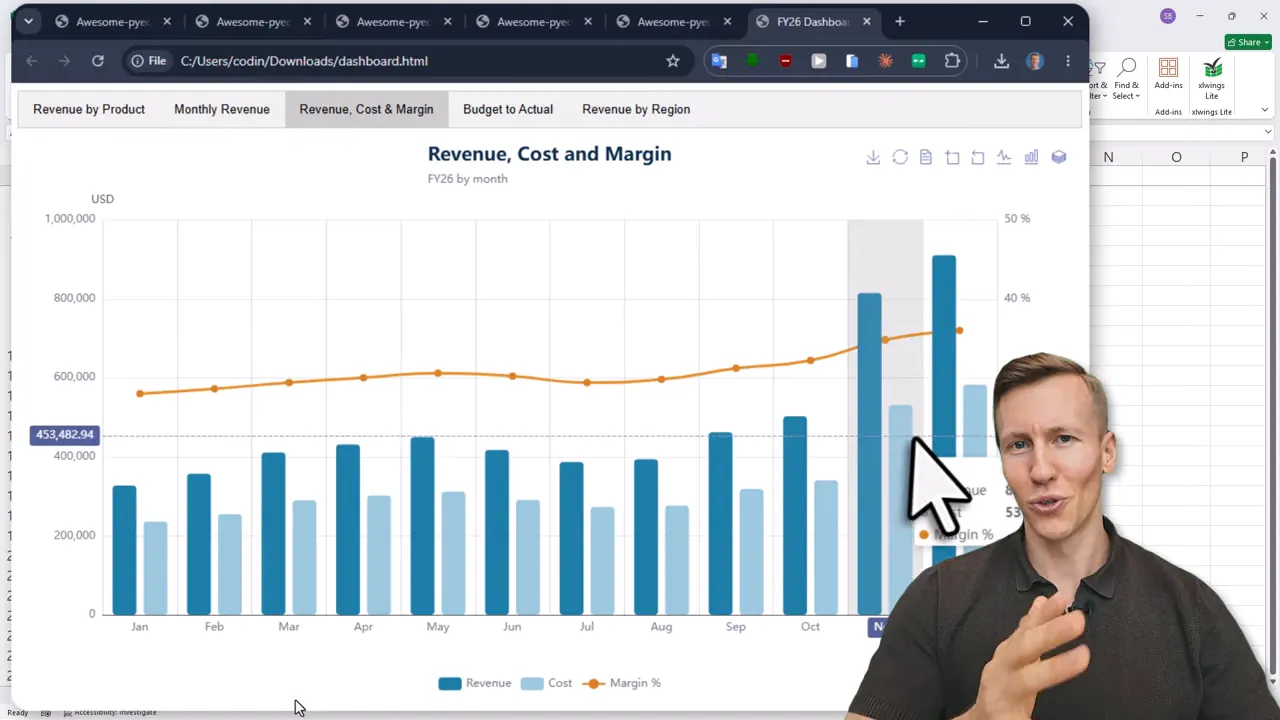Image resolution: width=1280 pixels, height=720 pixels.
Task: Open the Share button dropdown in Excel
Action: [x=1248, y=42]
